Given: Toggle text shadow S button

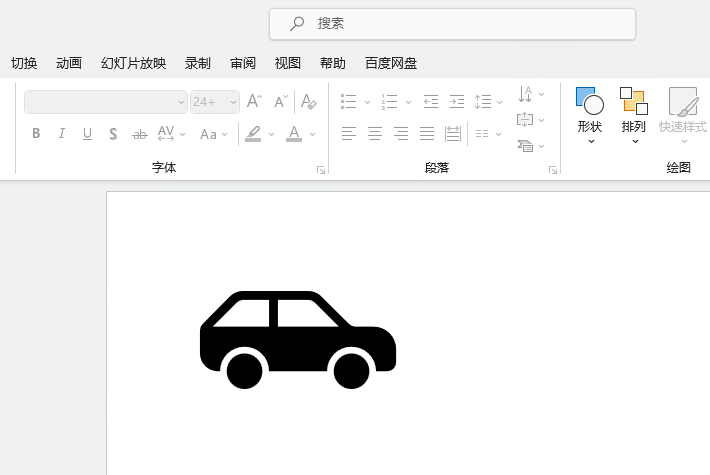Looking at the screenshot, I should coord(113,134).
